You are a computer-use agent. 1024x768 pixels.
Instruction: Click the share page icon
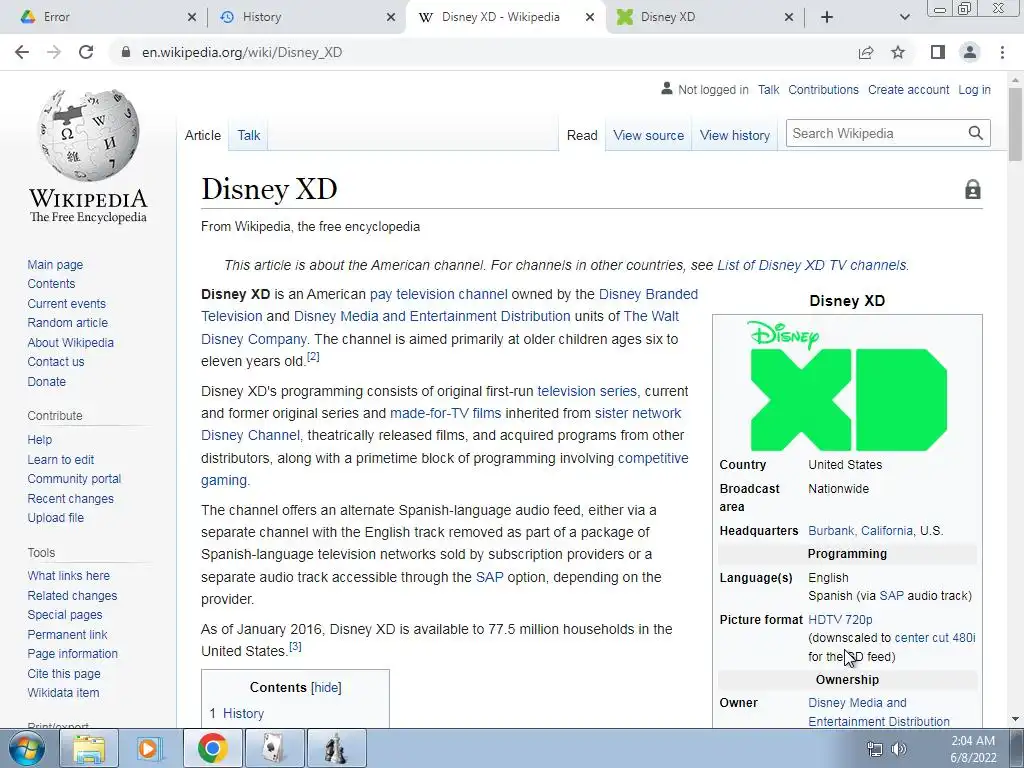click(x=866, y=52)
